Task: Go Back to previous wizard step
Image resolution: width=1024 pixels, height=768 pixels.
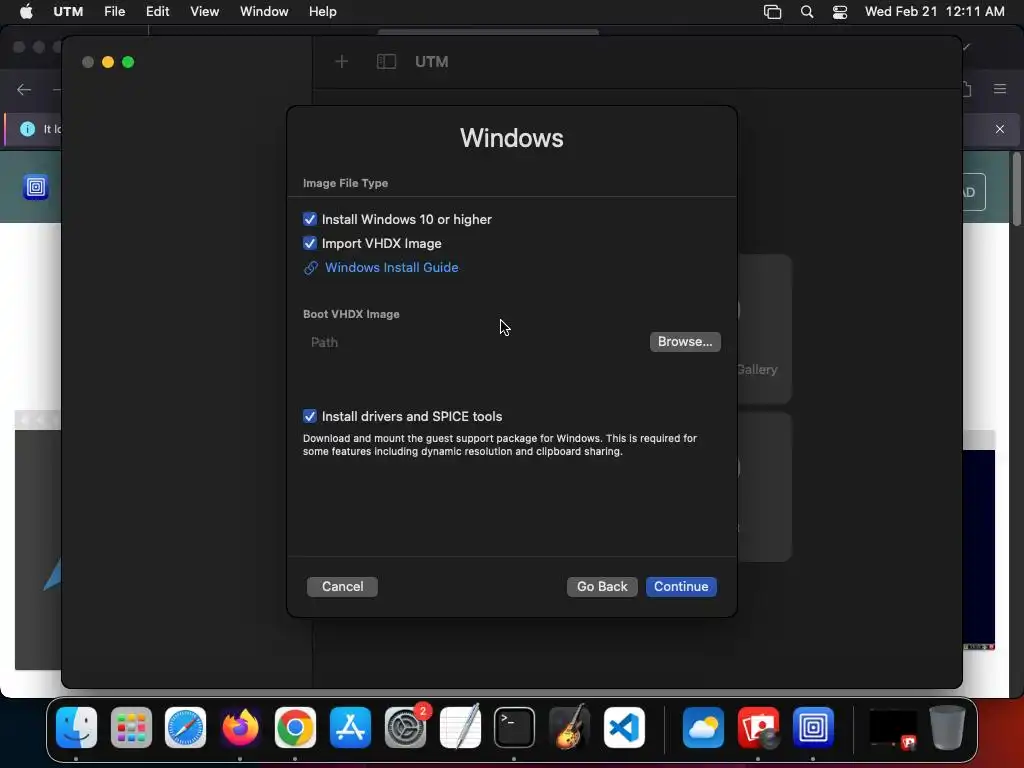Action: pyautogui.click(x=601, y=586)
